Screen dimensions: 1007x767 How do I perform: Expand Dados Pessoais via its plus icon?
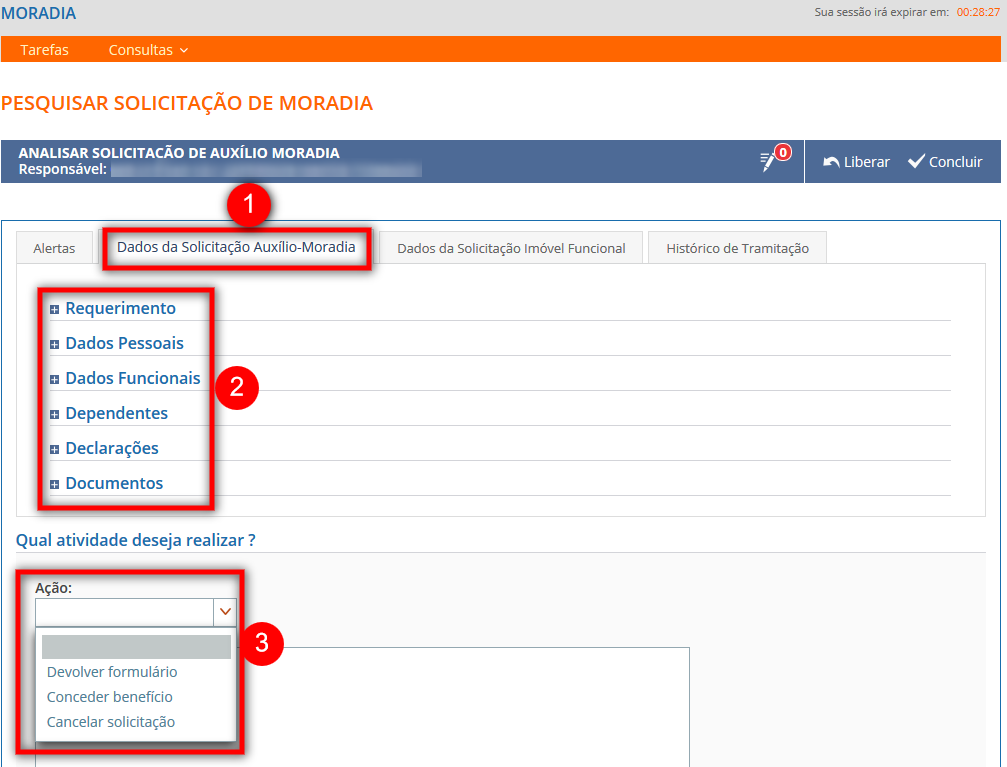pos(55,344)
